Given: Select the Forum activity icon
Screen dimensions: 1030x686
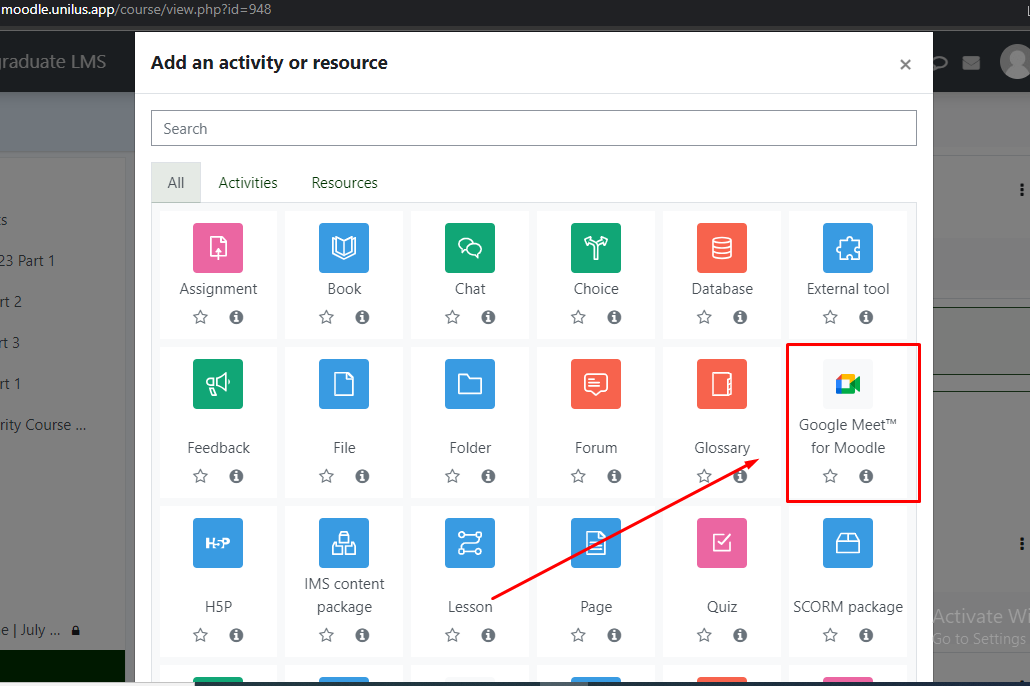Looking at the screenshot, I should (596, 384).
